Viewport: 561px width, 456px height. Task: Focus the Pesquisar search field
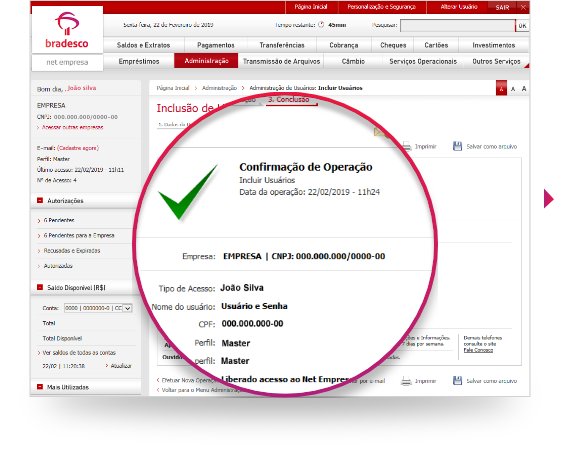pos(458,26)
